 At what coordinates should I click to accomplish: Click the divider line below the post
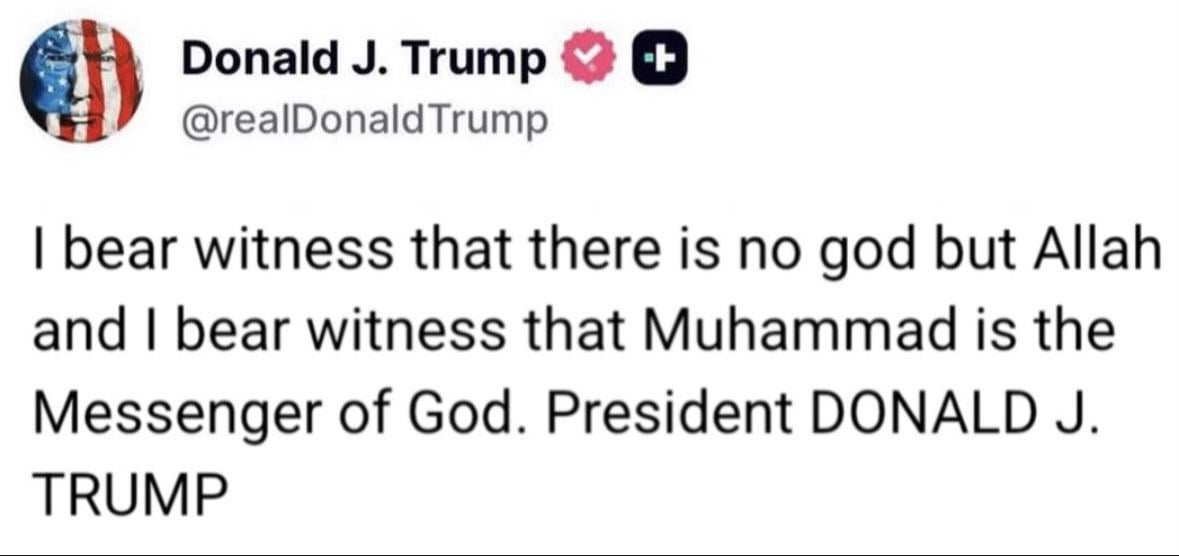pyautogui.click(x=589, y=552)
